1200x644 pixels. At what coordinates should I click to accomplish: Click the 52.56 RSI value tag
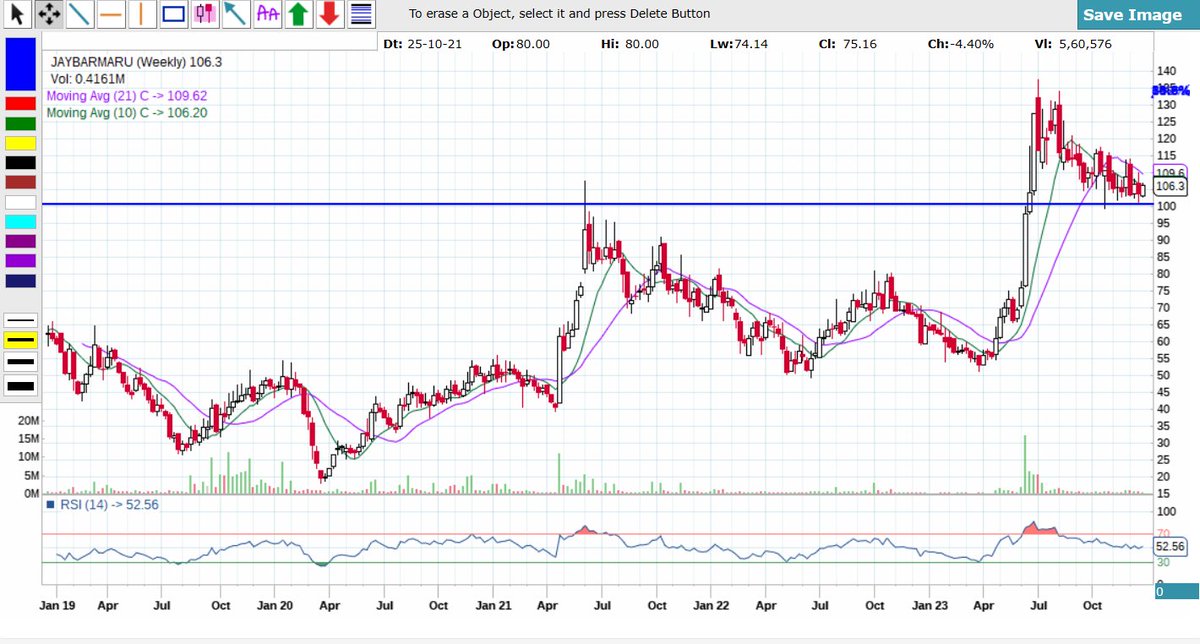(1169, 547)
